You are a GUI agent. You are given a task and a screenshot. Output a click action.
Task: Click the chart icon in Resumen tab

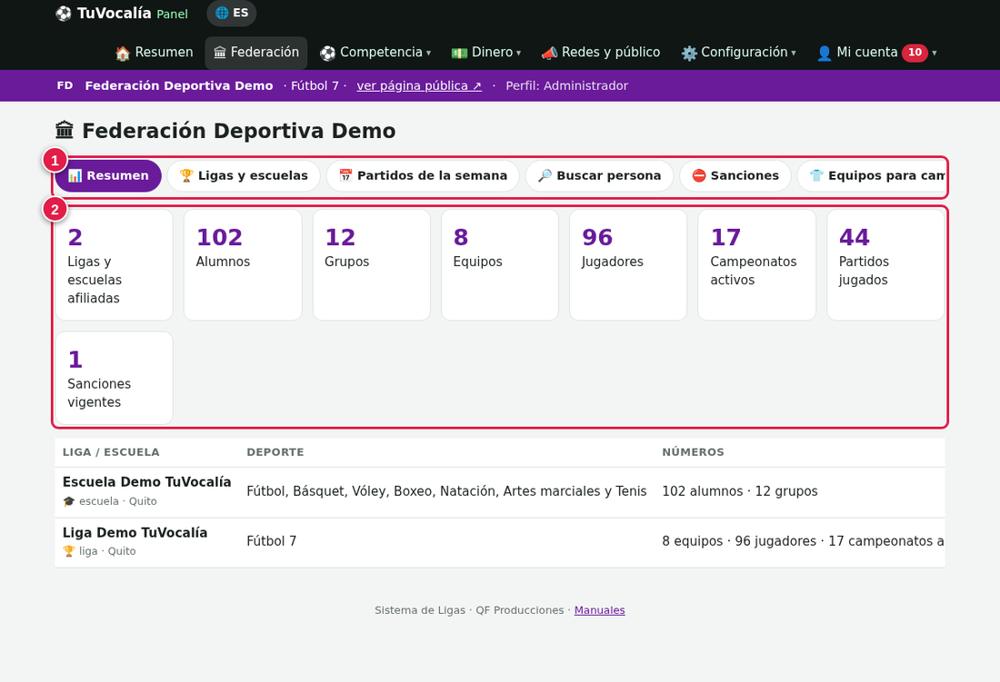[75, 175]
